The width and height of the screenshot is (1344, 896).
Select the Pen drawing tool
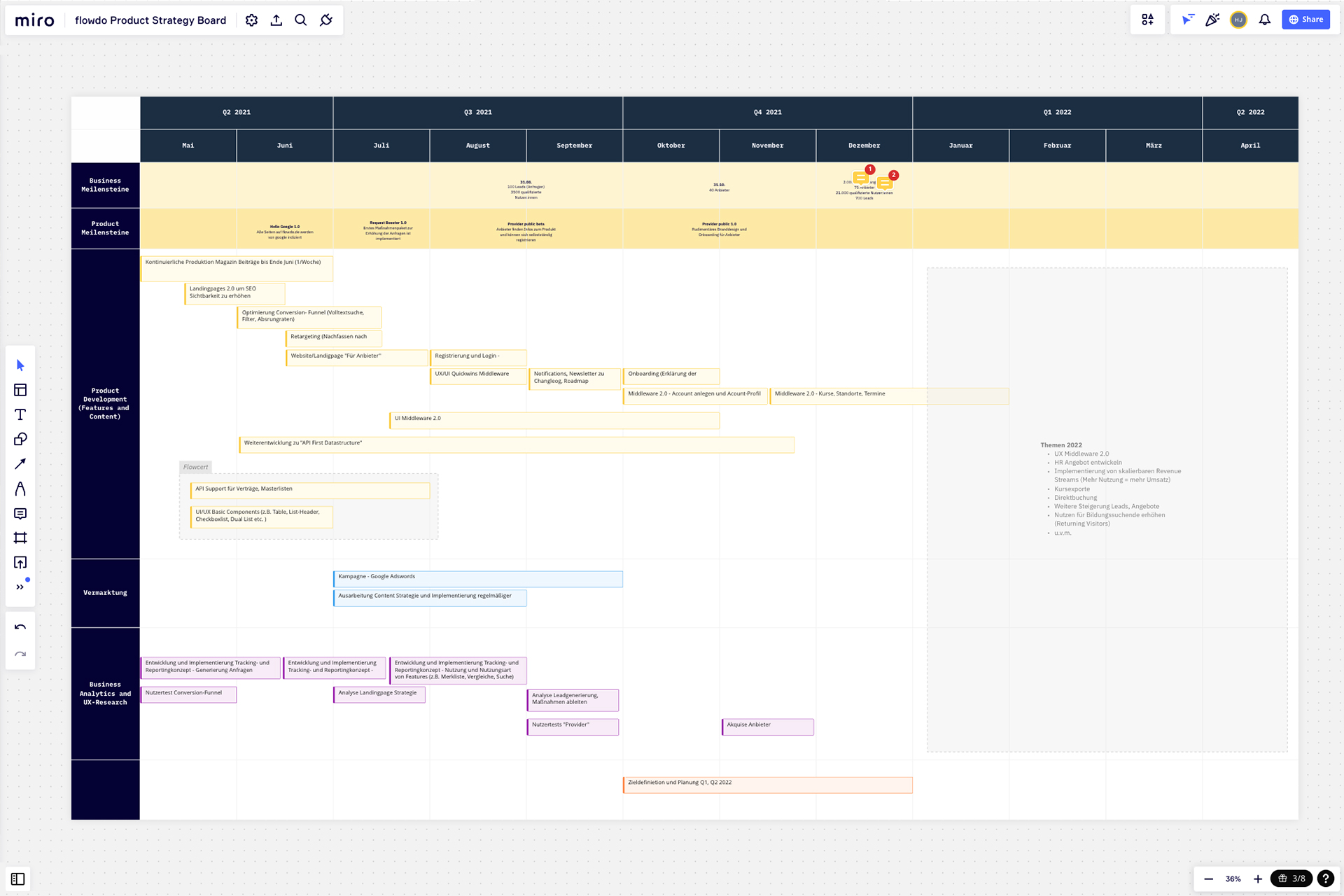pos(20,489)
